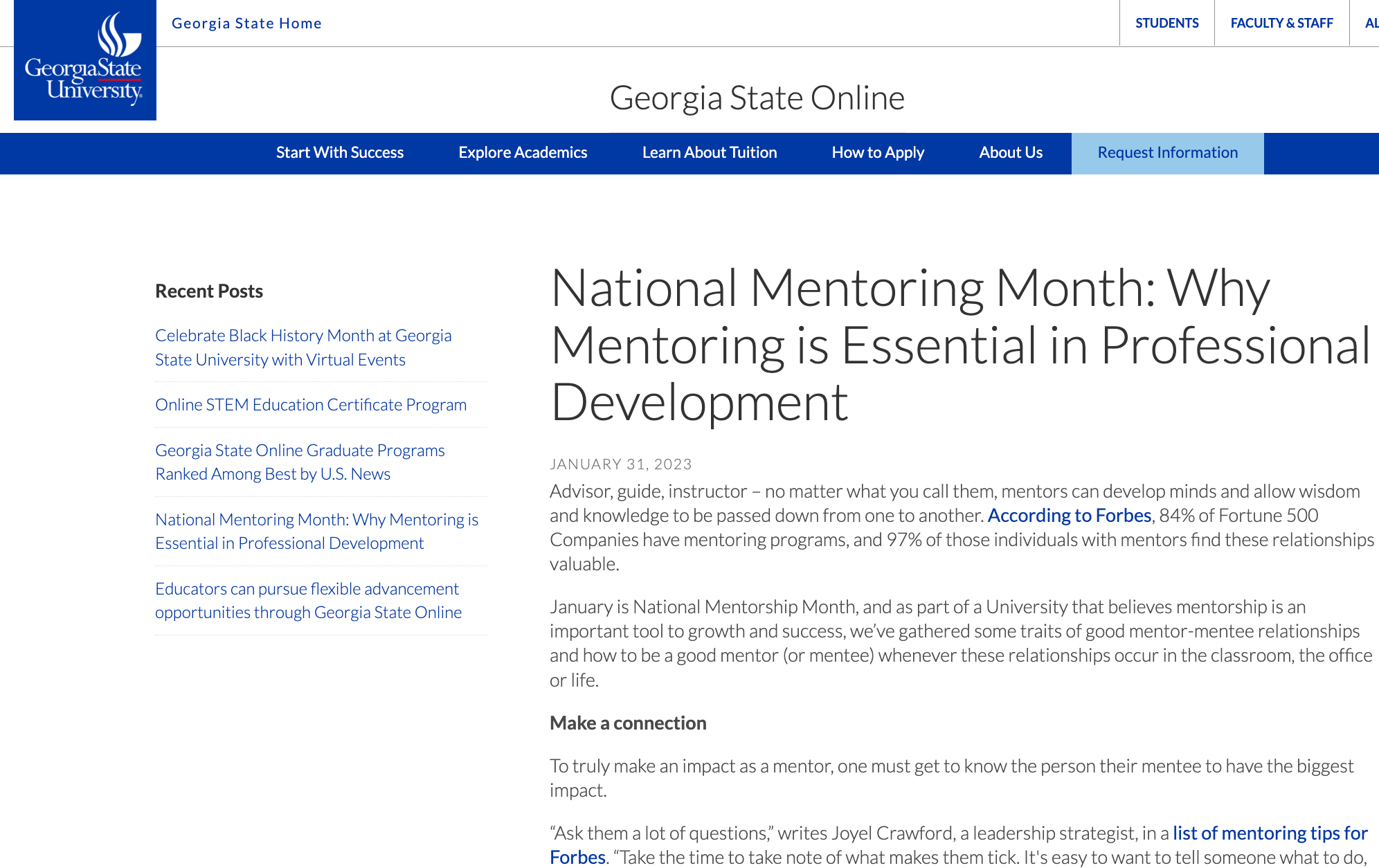Open post about flexible advancement for educators

tap(307, 600)
